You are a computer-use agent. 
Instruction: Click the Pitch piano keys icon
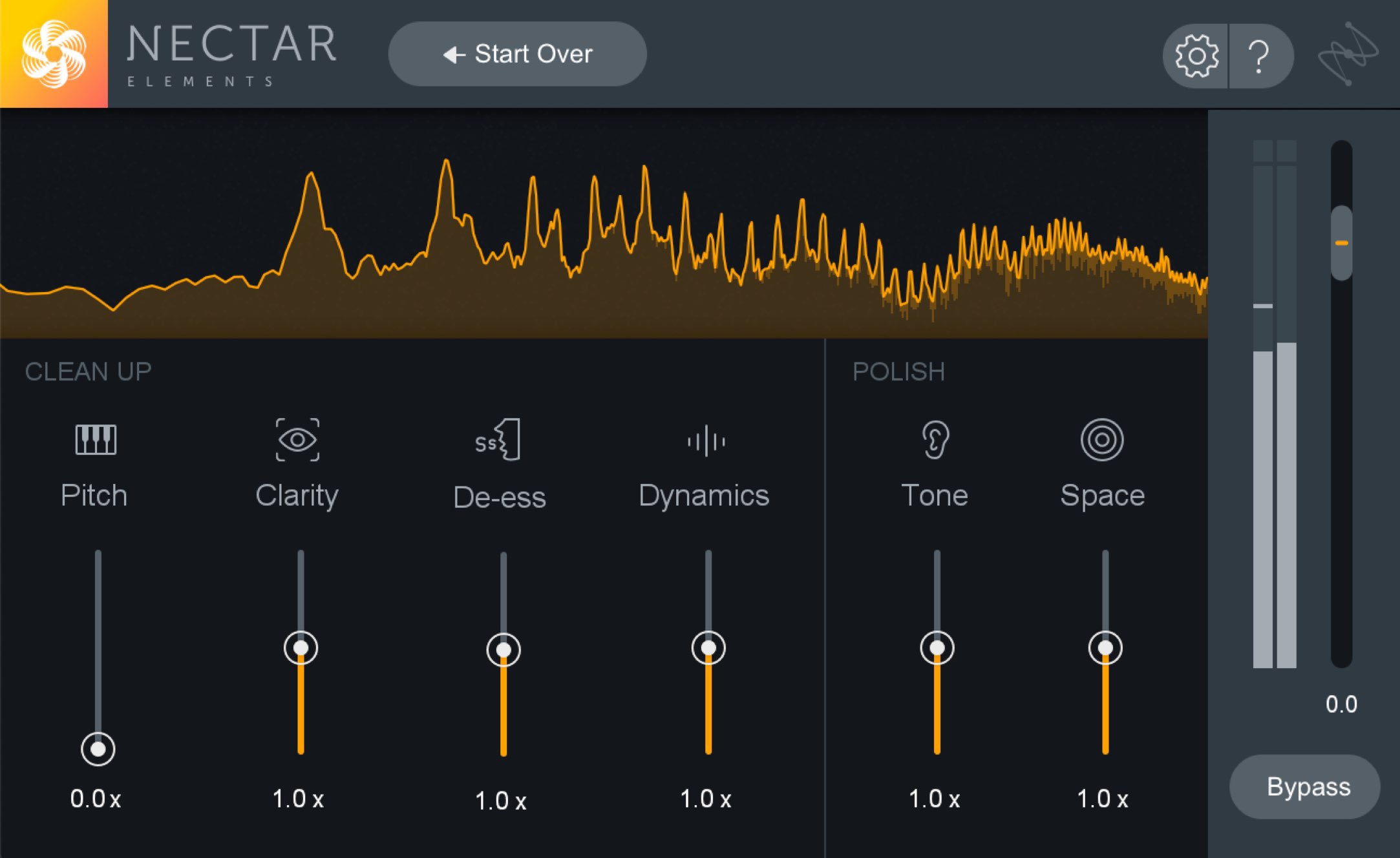pos(96,440)
